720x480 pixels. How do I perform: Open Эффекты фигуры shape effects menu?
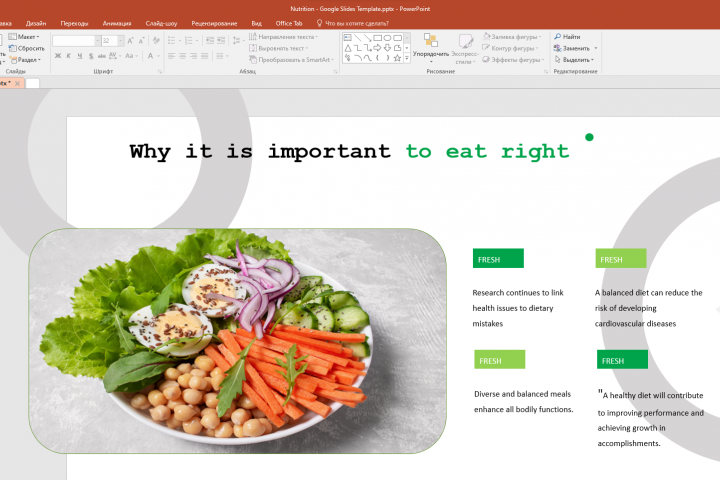(513, 60)
